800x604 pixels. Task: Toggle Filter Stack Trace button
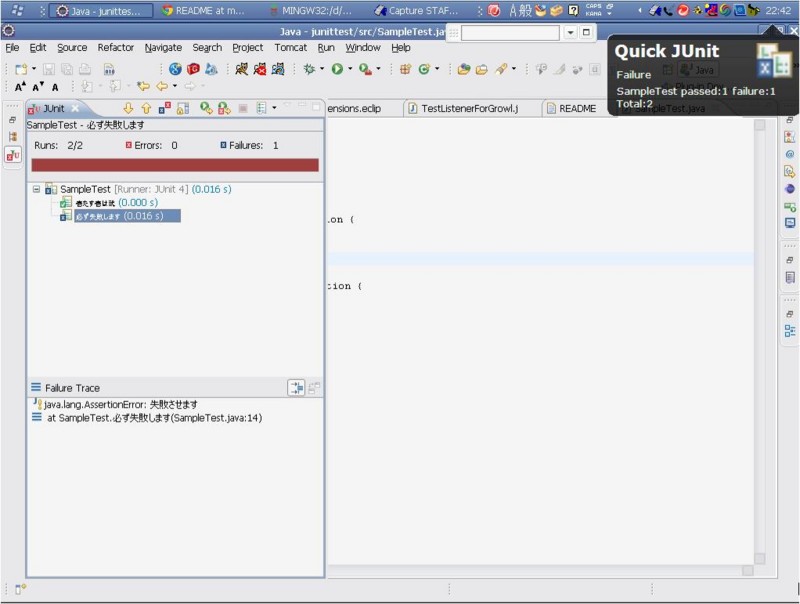(x=296, y=388)
